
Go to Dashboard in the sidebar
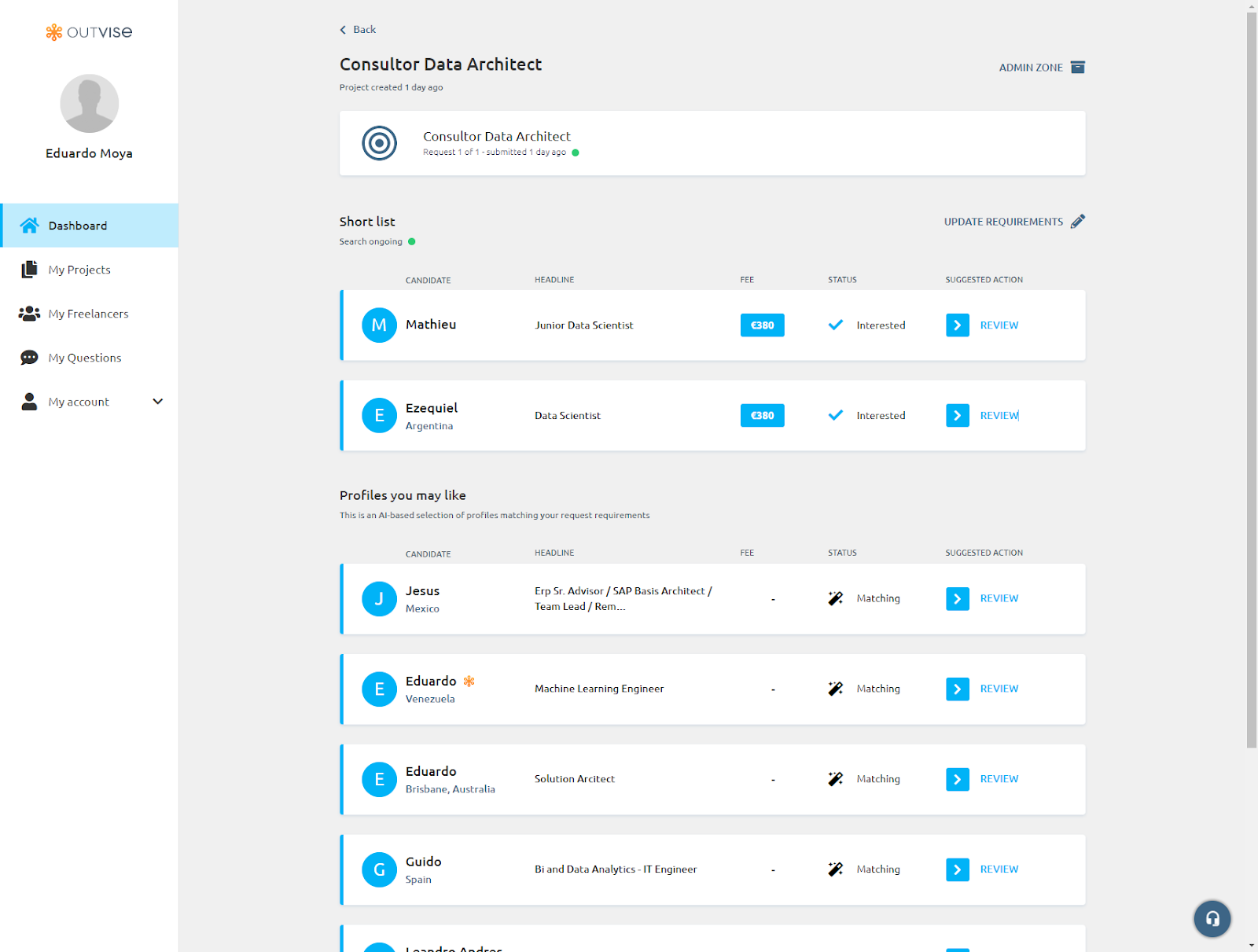[x=77, y=226]
